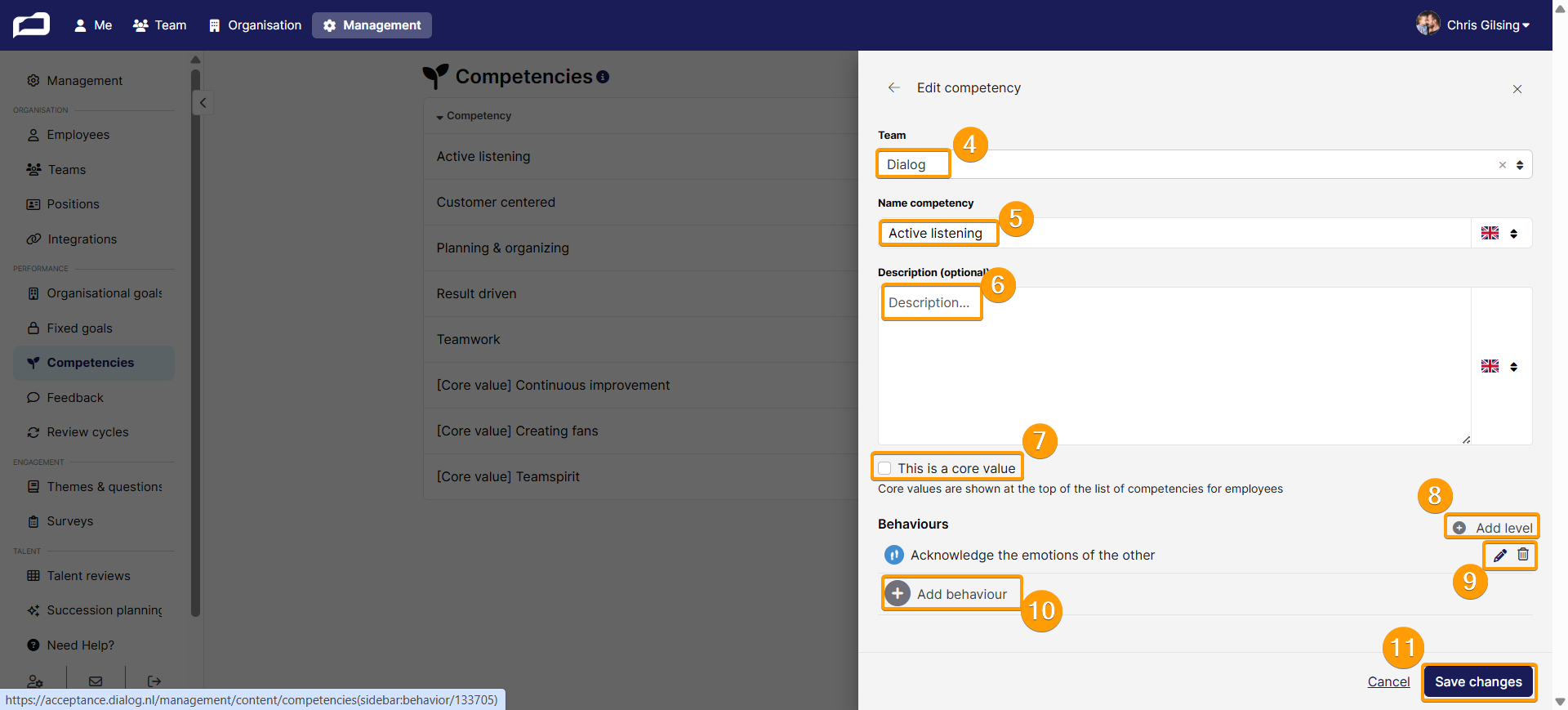Collapse the sidebar with the chevron
The width and height of the screenshot is (1568, 710).
click(x=203, y=103)
